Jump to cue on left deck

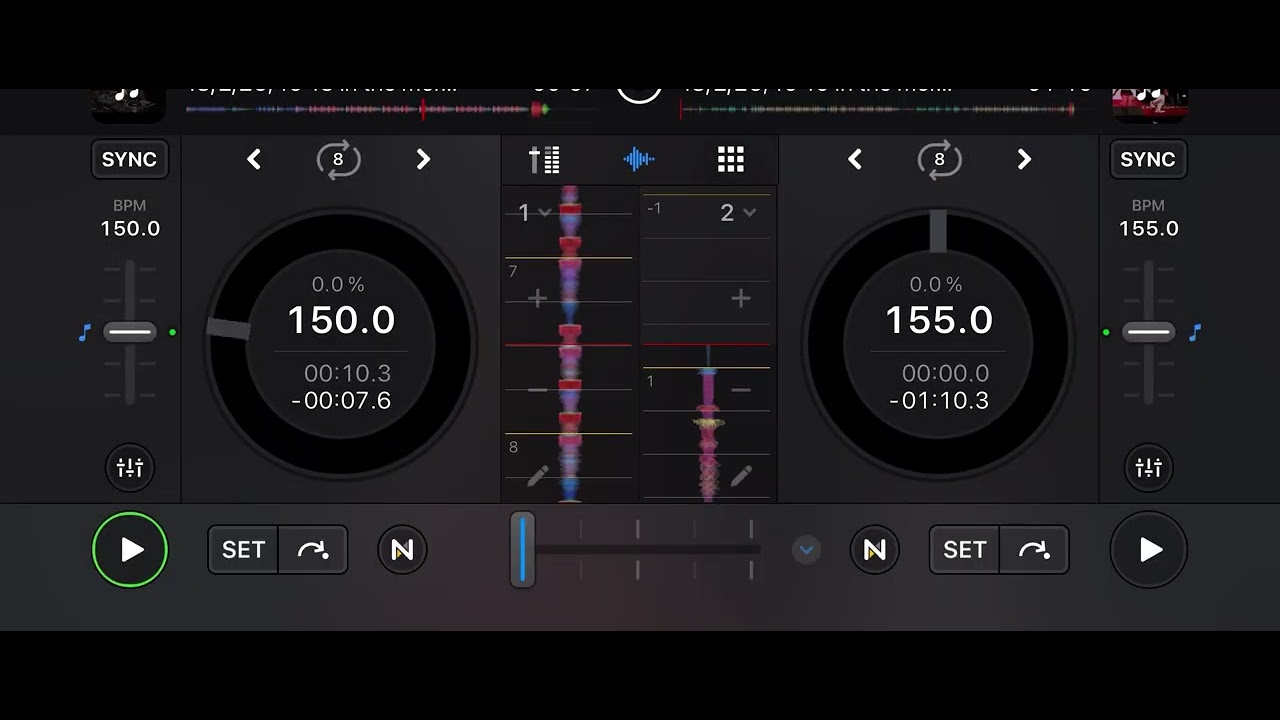pyautogui.click(x=313, y=550)
